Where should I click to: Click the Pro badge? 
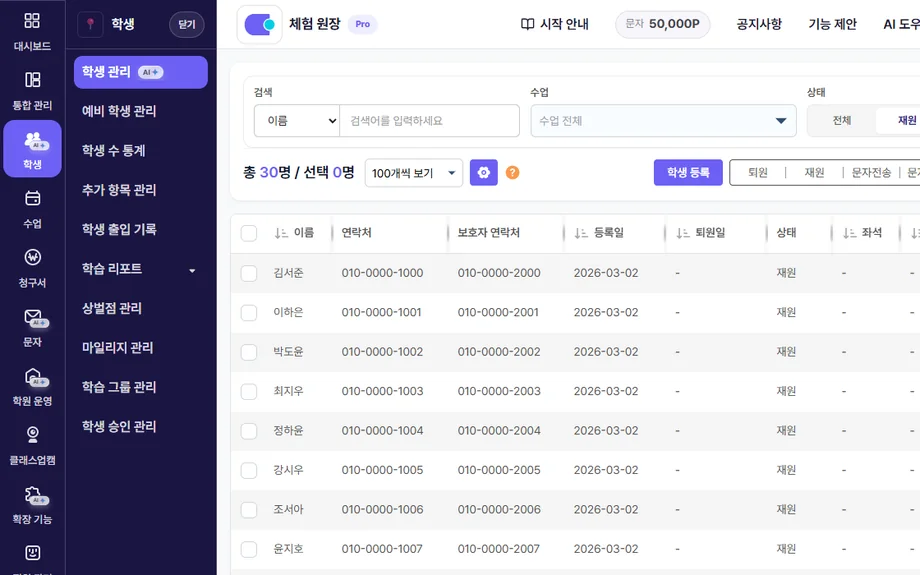[363, 24]
